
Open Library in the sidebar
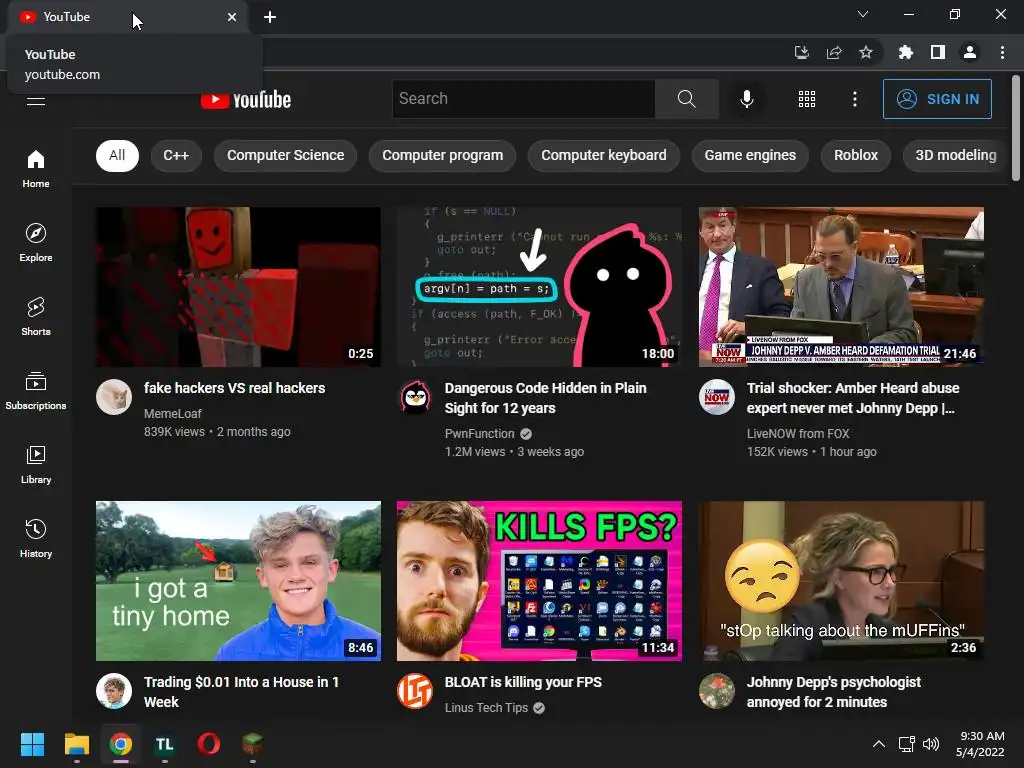(x=36, y=464)
